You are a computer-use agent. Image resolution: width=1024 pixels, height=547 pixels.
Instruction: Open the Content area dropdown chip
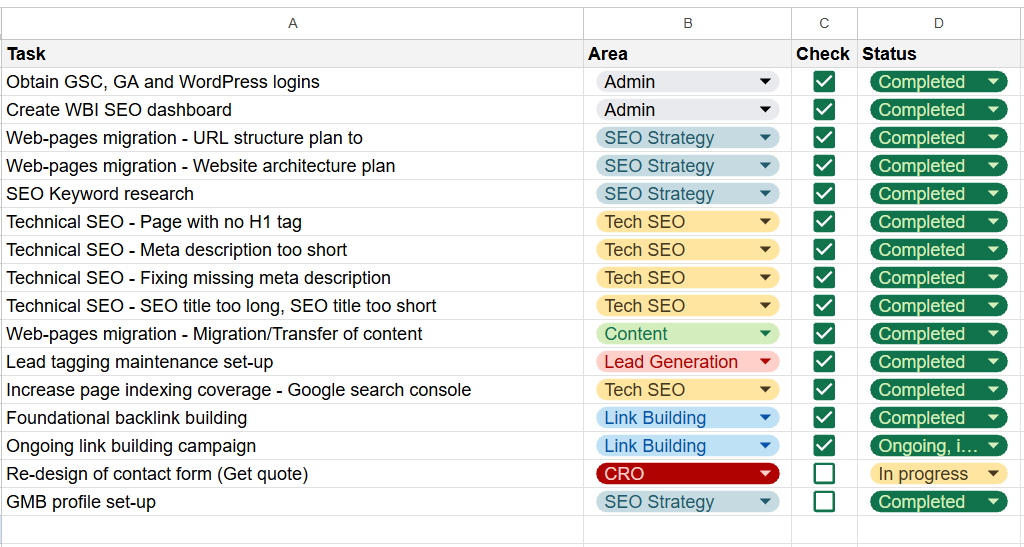tap(766, 334)
